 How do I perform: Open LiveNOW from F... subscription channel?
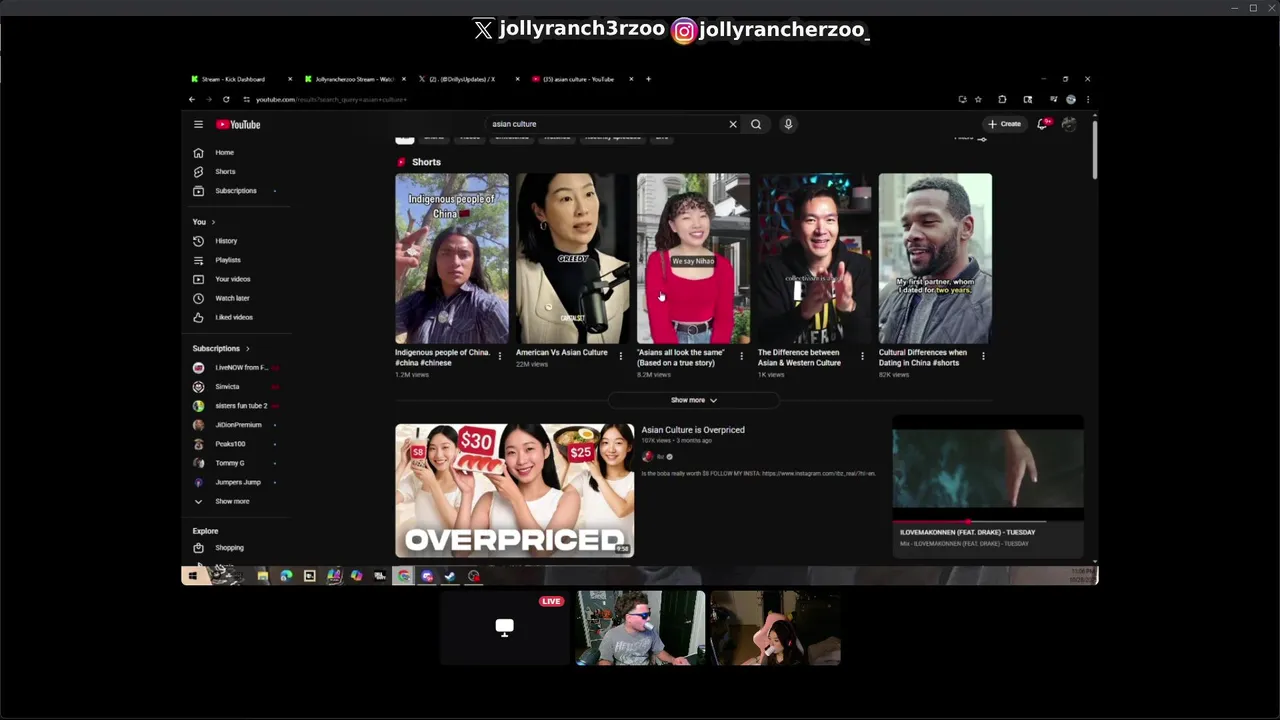pos(240,368)
